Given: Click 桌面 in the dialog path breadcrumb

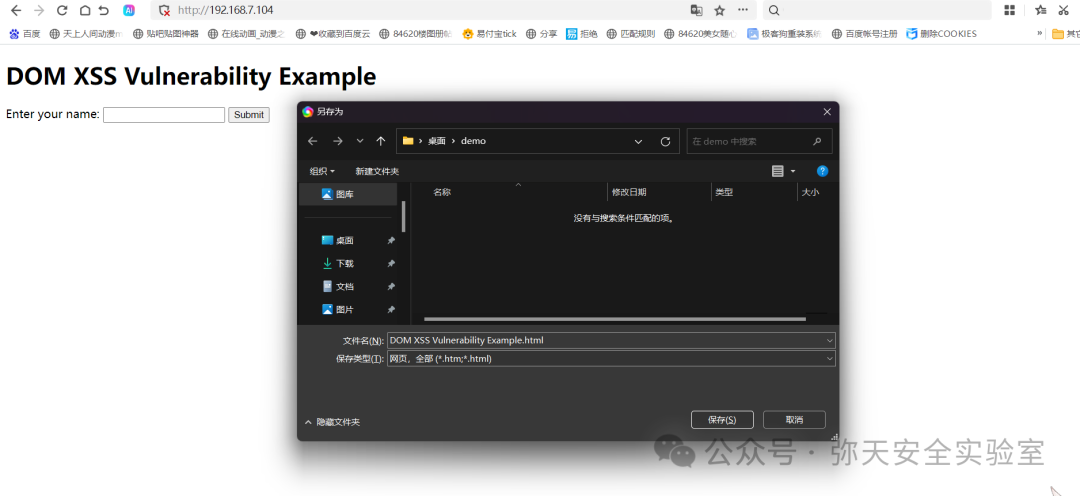Looking at the screenshot, I should (437, 141).
